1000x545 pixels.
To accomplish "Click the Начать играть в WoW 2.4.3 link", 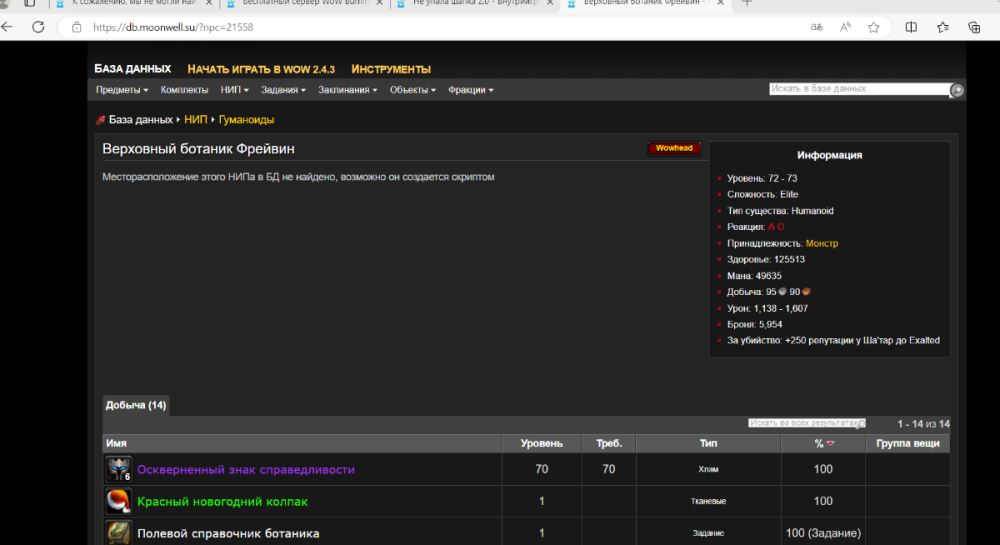I will point(261,69).
